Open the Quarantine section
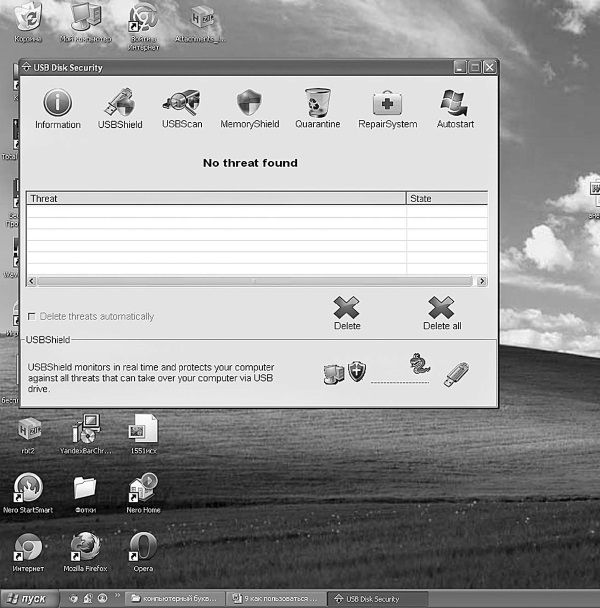Screen dimensions: 600x608 [x=317, y=108]
